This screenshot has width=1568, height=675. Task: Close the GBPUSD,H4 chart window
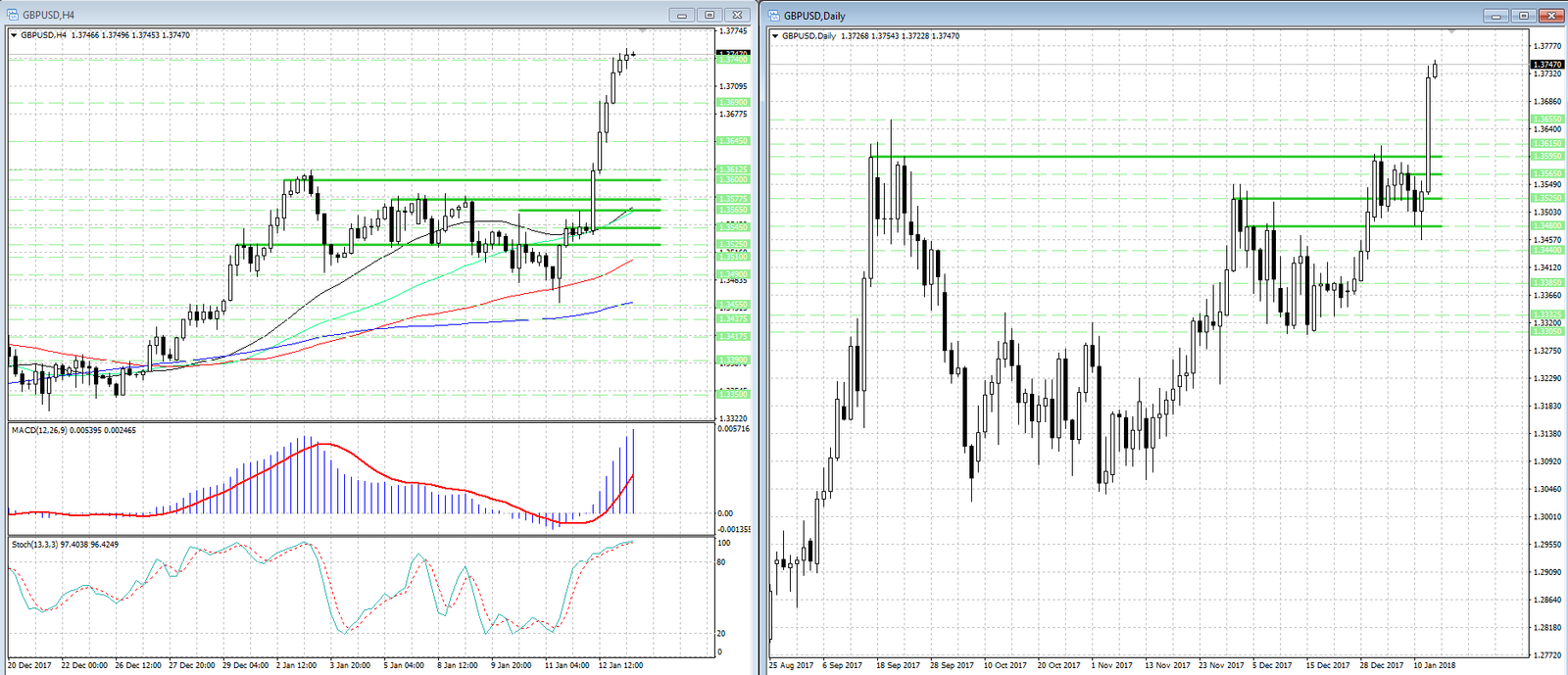(738, 15)
